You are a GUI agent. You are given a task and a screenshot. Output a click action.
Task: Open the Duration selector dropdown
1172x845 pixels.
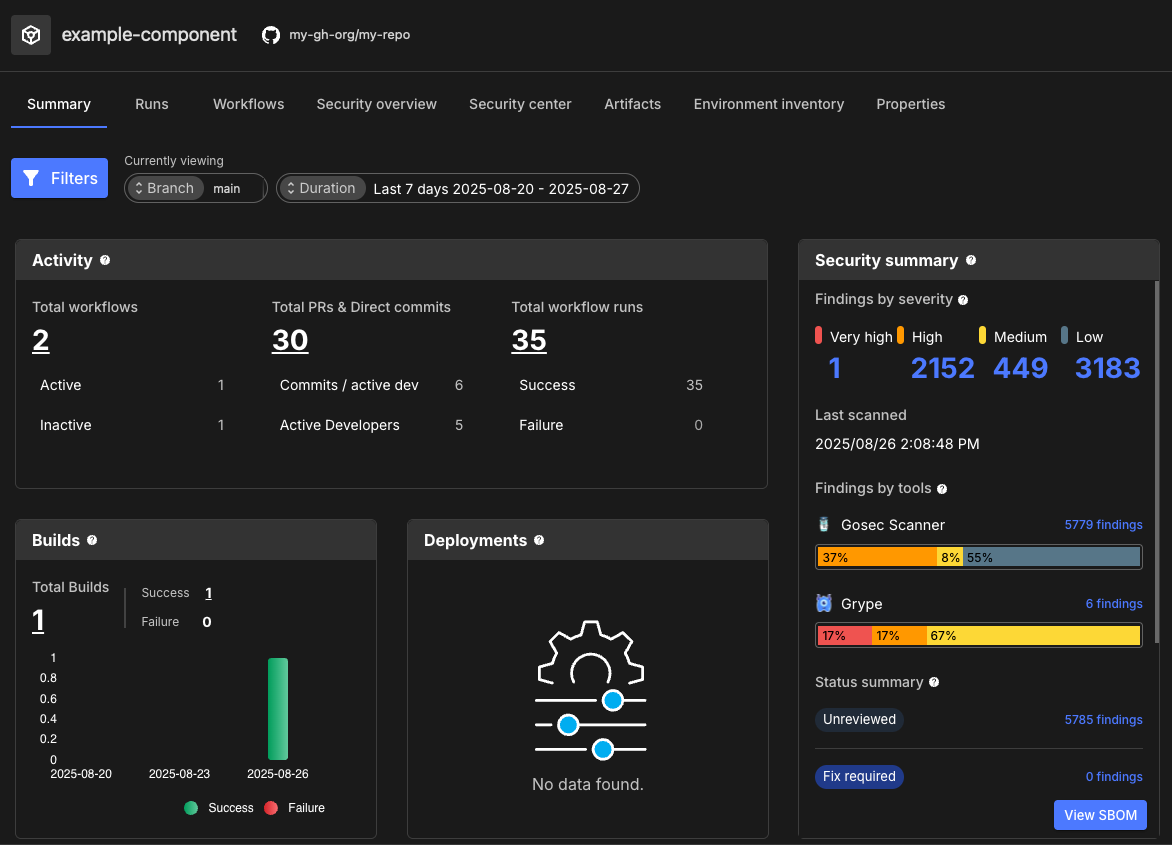click(322, 188)
